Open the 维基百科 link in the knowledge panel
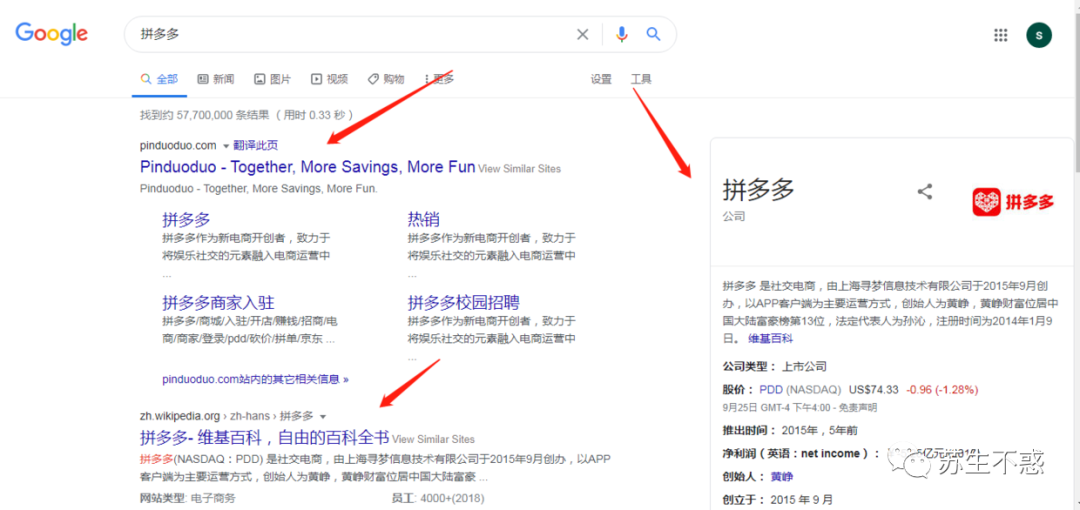1080x510 pixels. point(771,339)
